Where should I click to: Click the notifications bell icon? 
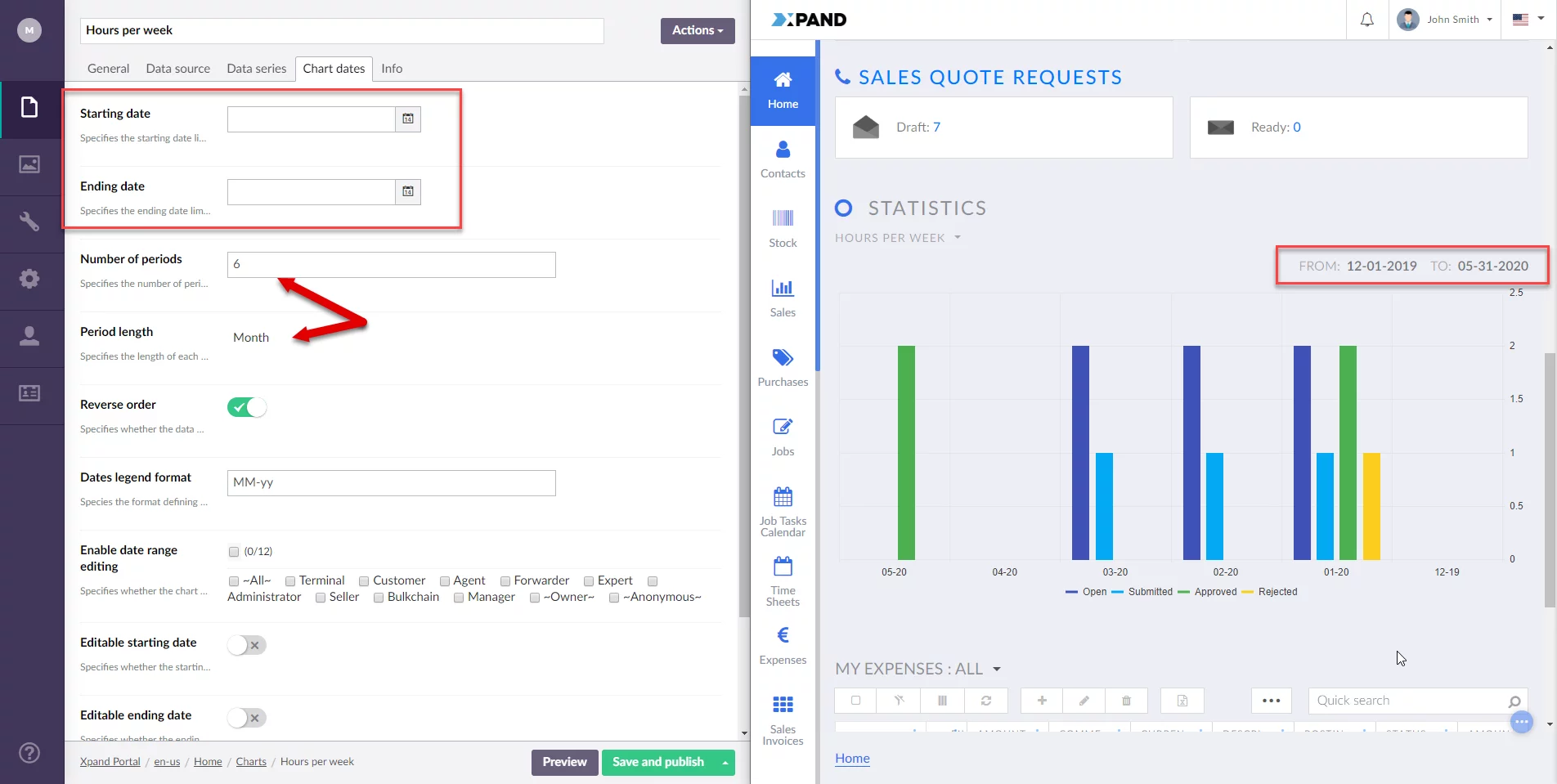(1366, 20)
